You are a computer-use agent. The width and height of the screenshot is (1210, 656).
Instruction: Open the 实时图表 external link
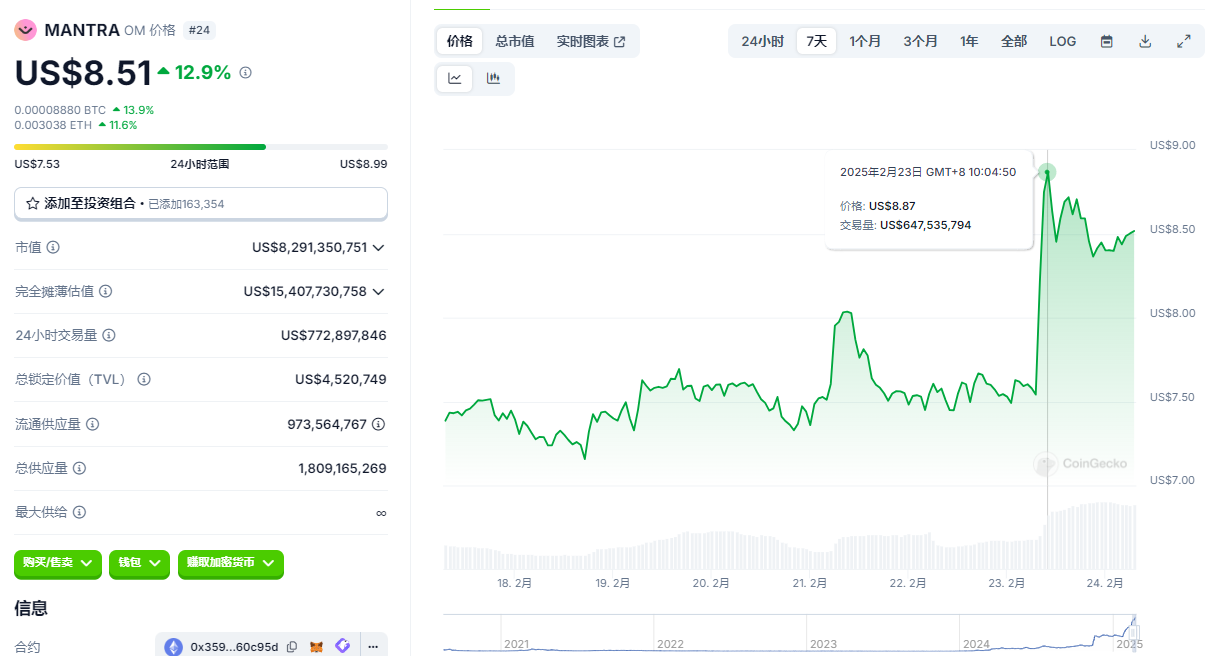(591, 41)
